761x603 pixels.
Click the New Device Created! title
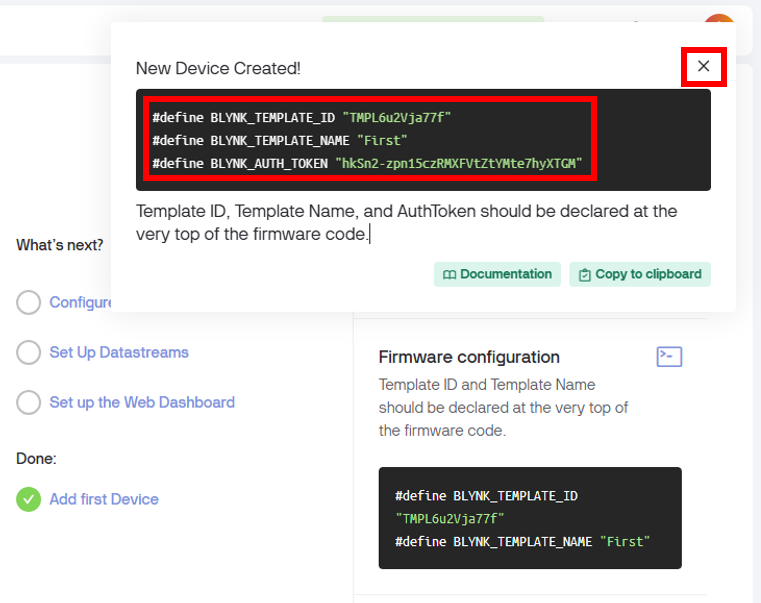218,68
